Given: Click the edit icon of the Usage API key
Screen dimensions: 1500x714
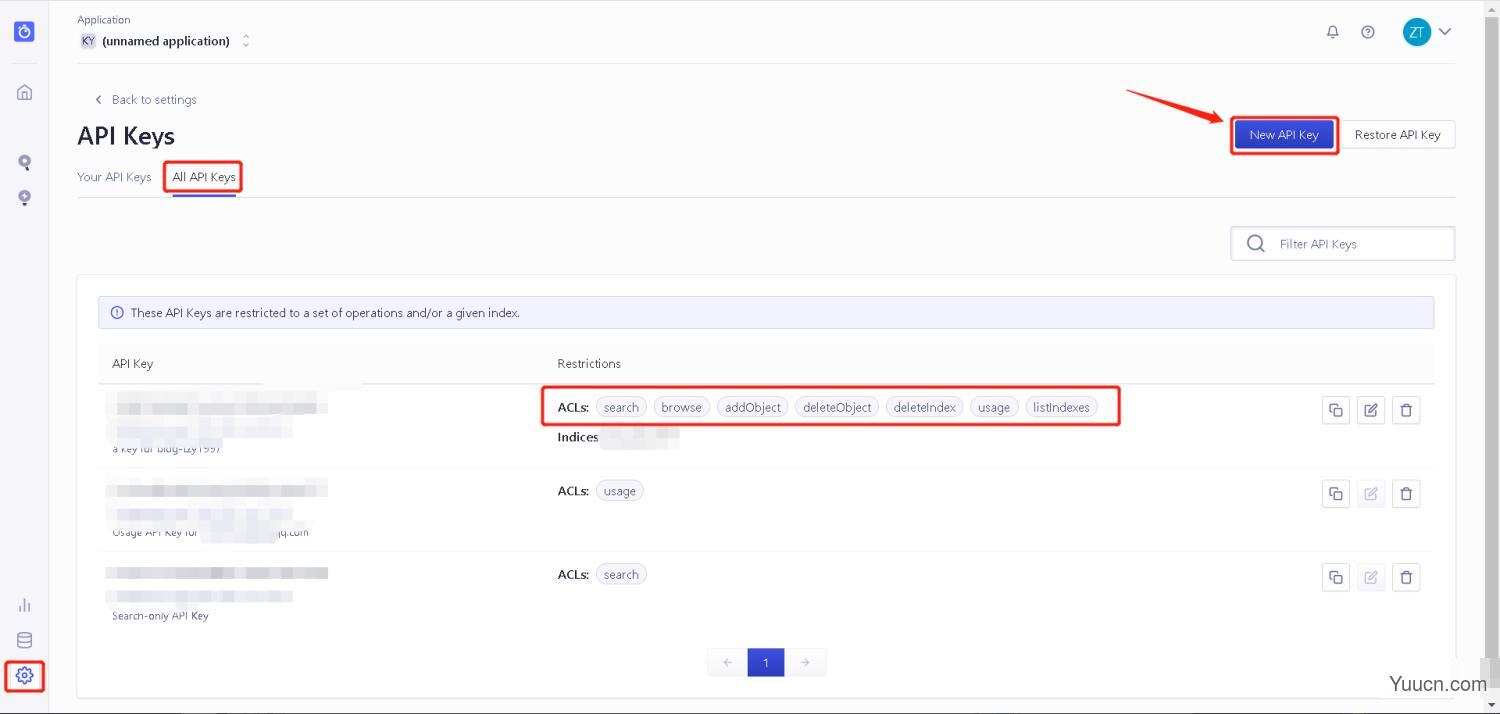Looking at the screenshot, I should click(x=1371, y=493).
